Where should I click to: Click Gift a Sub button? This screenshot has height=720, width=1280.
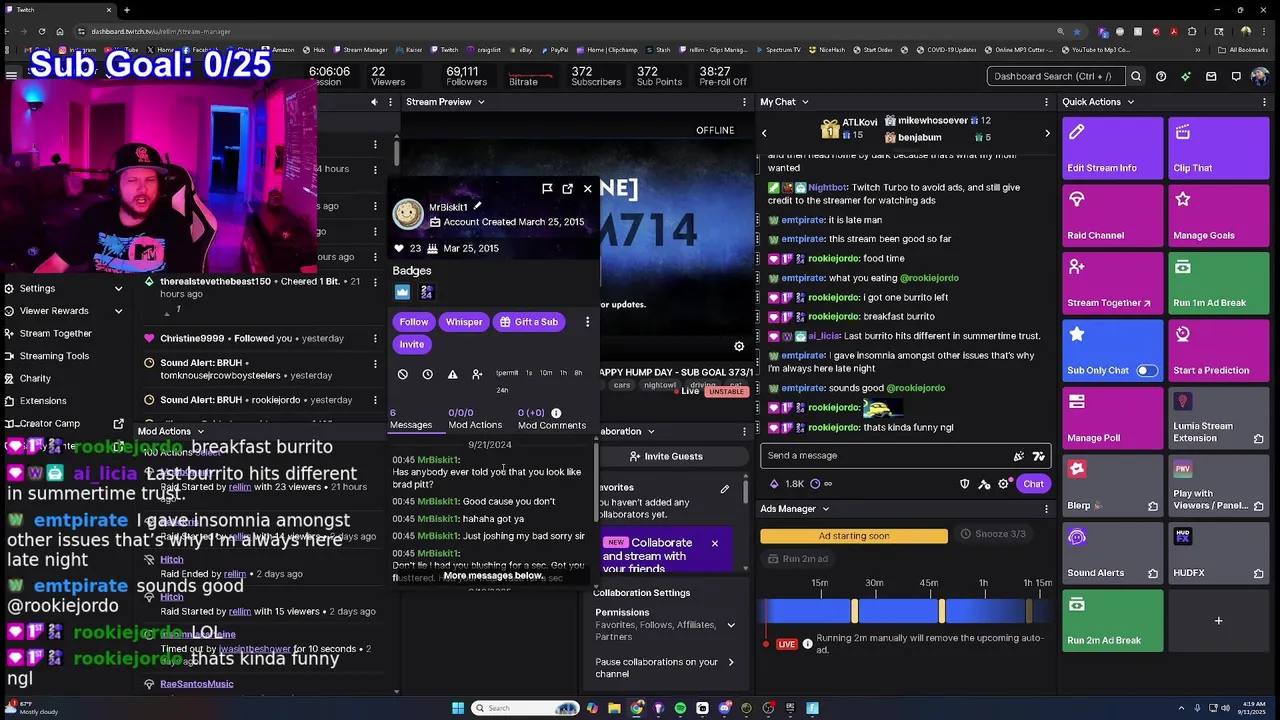coord(529,322)
